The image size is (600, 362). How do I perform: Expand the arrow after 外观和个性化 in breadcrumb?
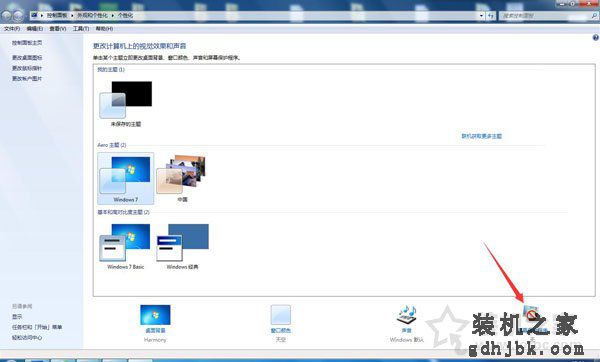coord(112,16)
